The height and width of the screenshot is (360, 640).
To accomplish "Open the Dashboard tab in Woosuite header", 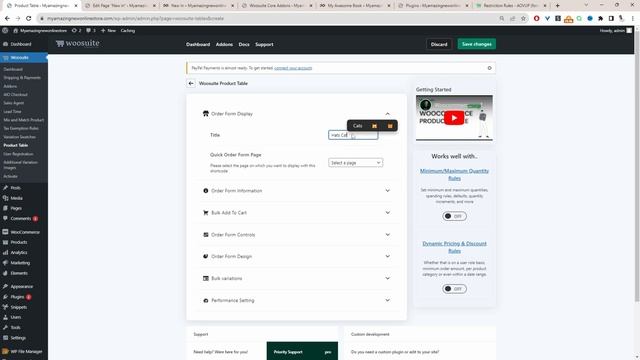I will click(198, 44).
